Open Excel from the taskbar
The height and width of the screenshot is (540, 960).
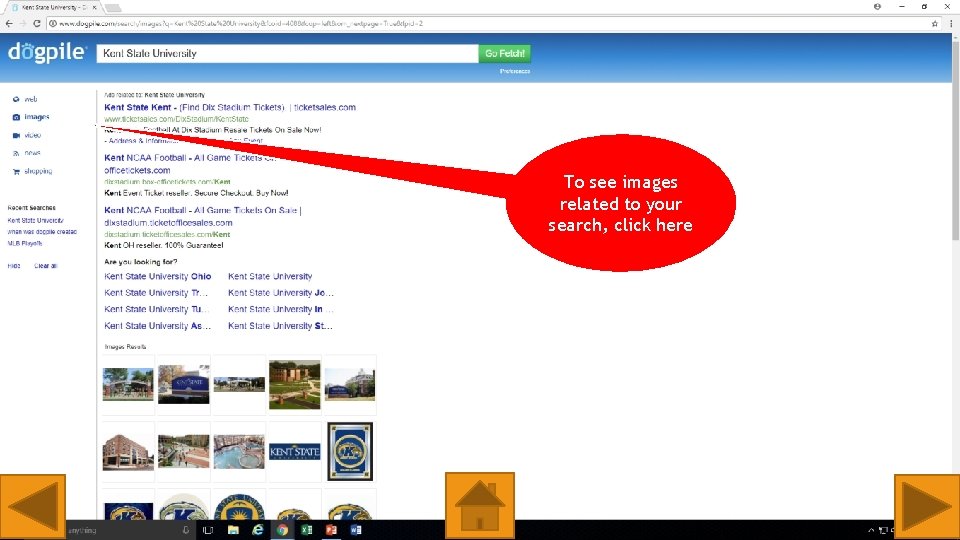click(307, 530)
